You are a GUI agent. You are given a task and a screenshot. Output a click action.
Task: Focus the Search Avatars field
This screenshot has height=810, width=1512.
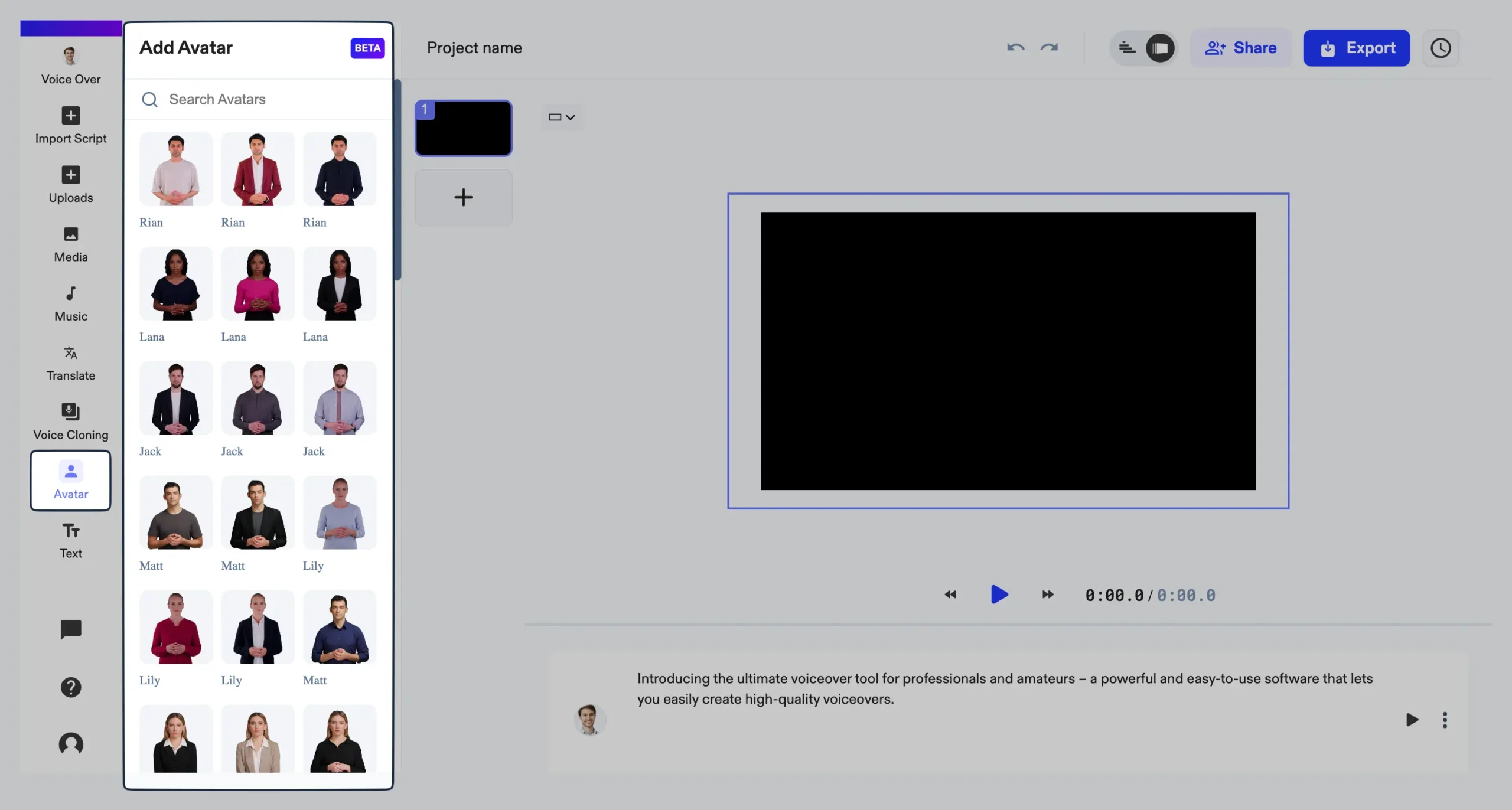(x=259, y=99)
